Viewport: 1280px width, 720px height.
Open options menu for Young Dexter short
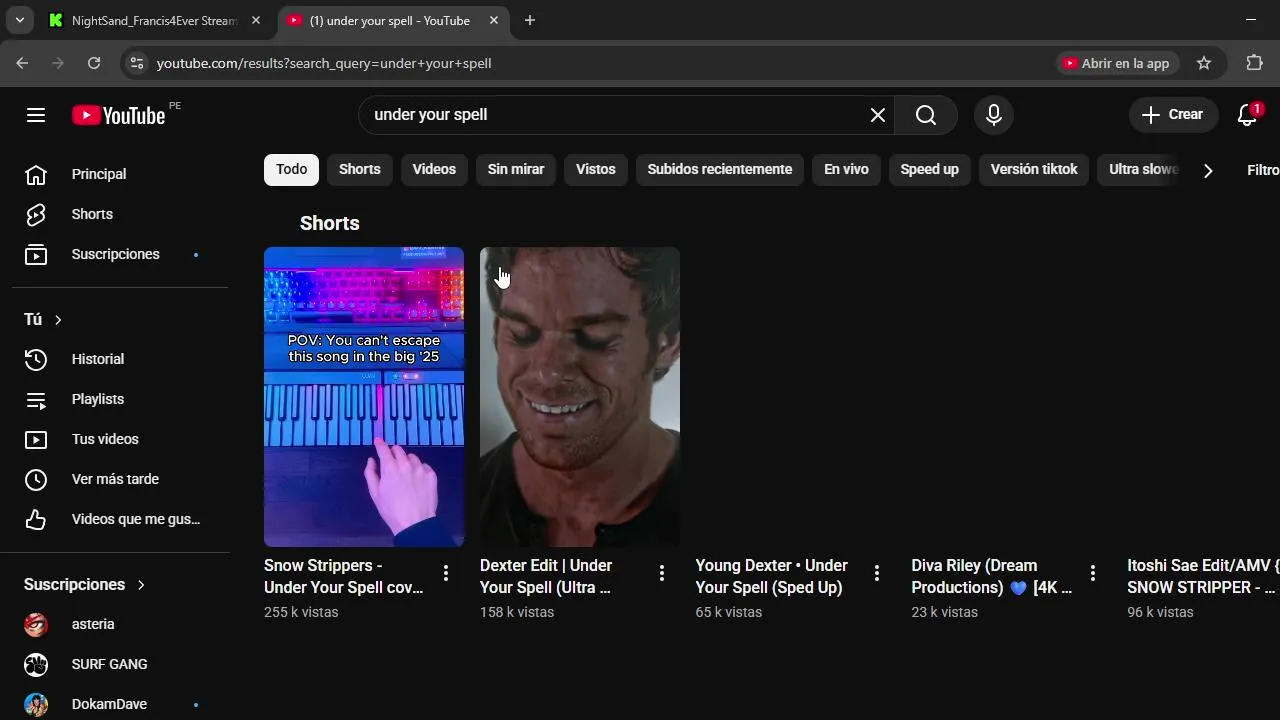click(877, 573)
